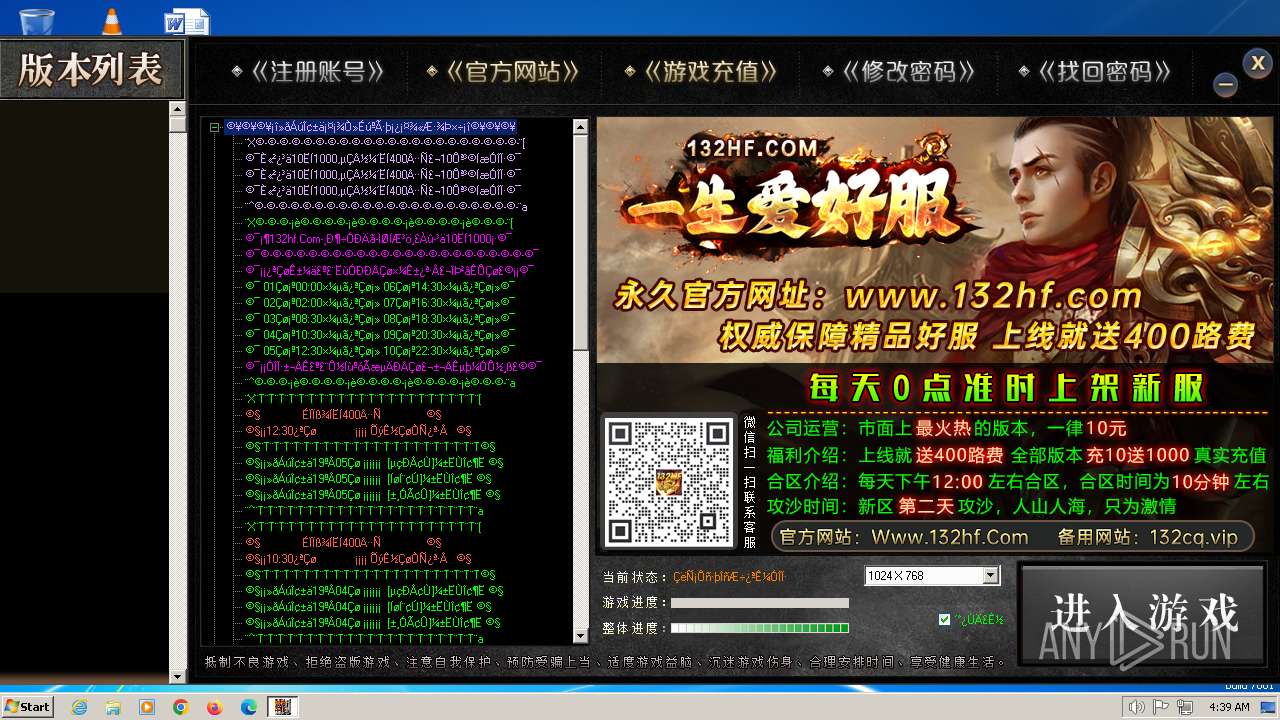Click the 4:39 AM taskbar clock
The image size is (1280, 720).
tap(1229, 707)
